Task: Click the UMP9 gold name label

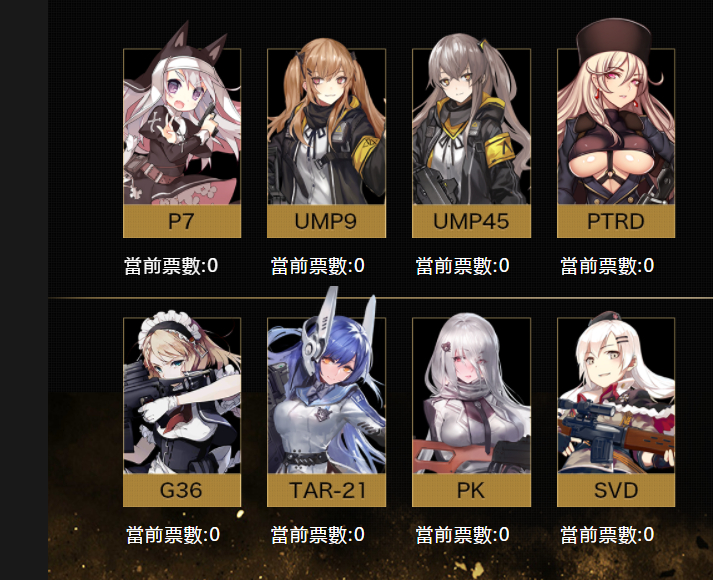Action: pyautogui.click(x=326, y=221)
